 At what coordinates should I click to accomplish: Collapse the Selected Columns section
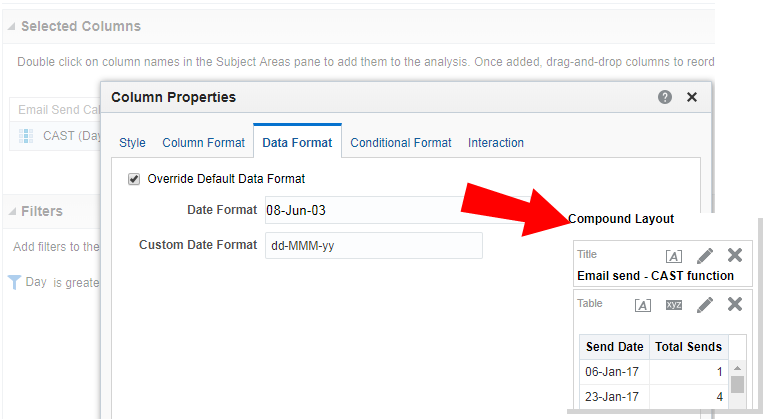pyautogui.click(x=11, y=27)
